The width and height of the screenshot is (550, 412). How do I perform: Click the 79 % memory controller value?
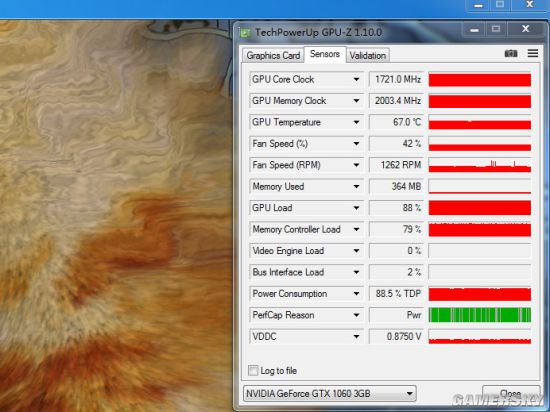tap(396, 229)
